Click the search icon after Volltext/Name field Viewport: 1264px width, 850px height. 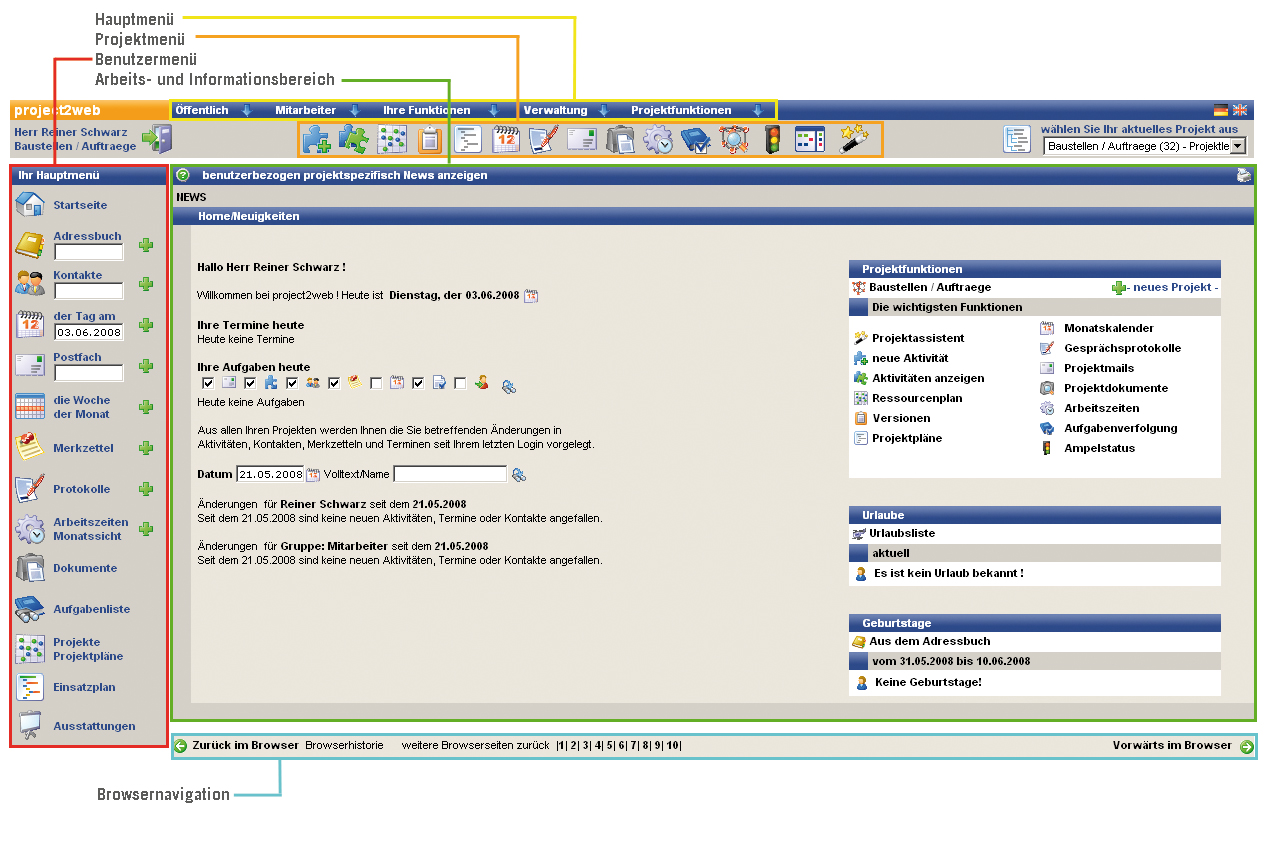pos(518,475)
